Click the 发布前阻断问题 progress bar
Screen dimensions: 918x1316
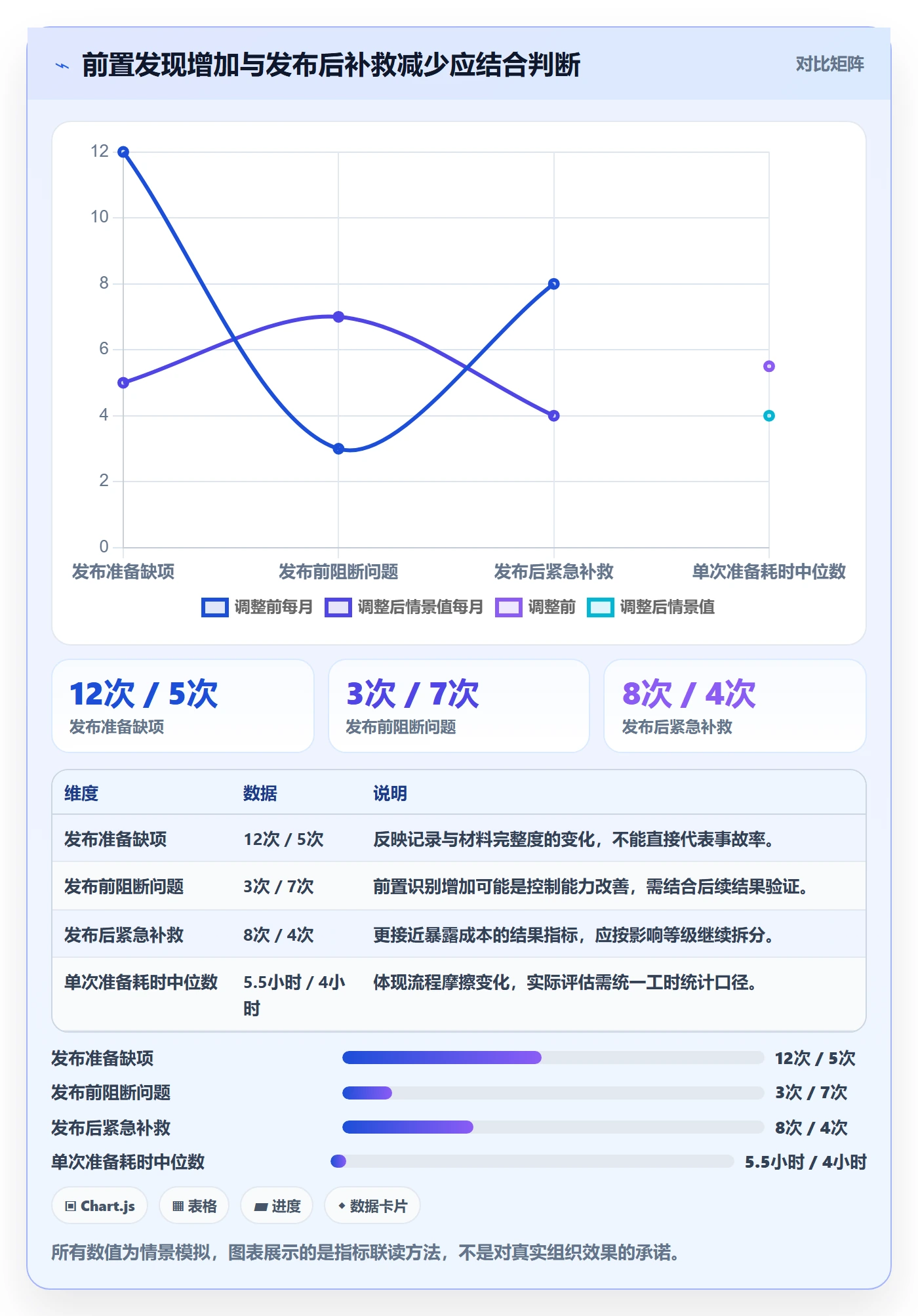[553, 1092]
